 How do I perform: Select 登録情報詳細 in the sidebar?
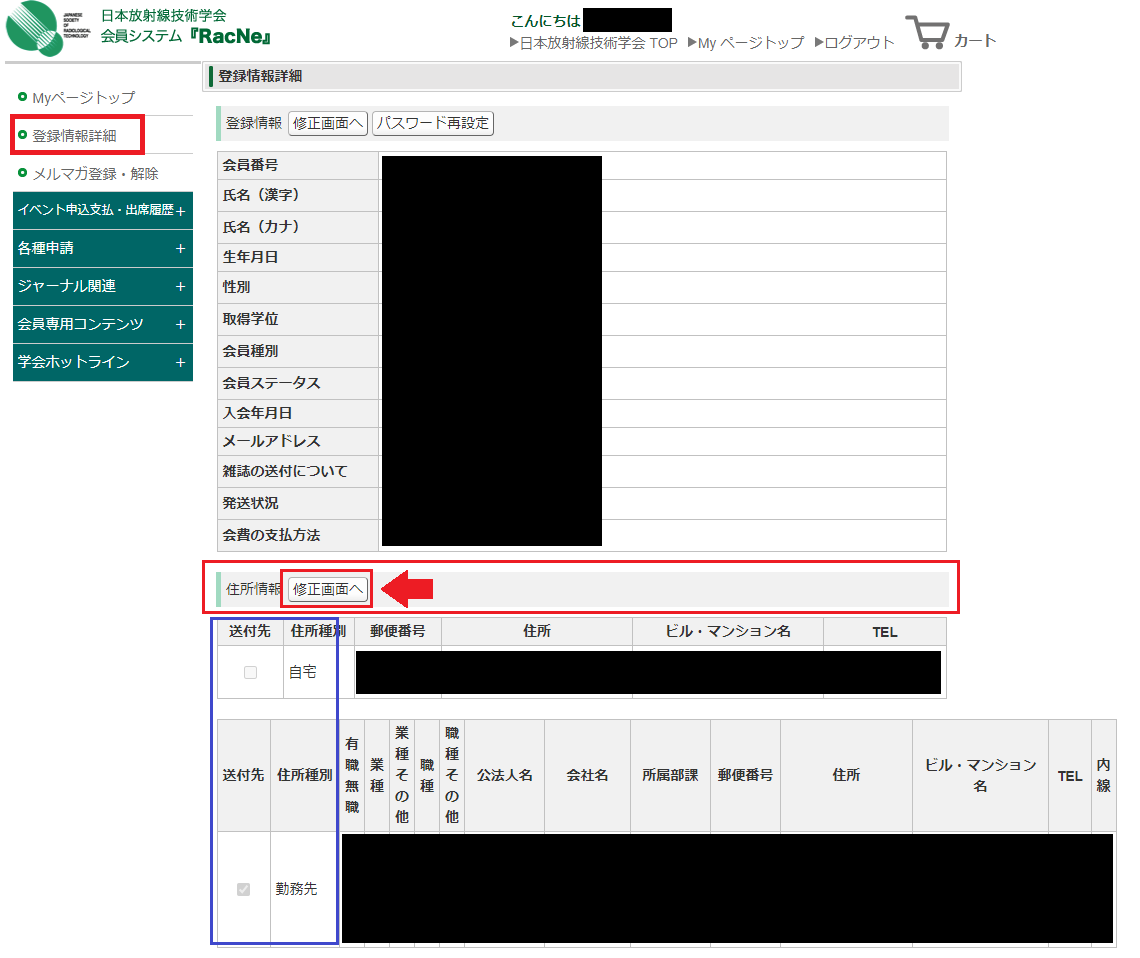click(x=74, y=135)
